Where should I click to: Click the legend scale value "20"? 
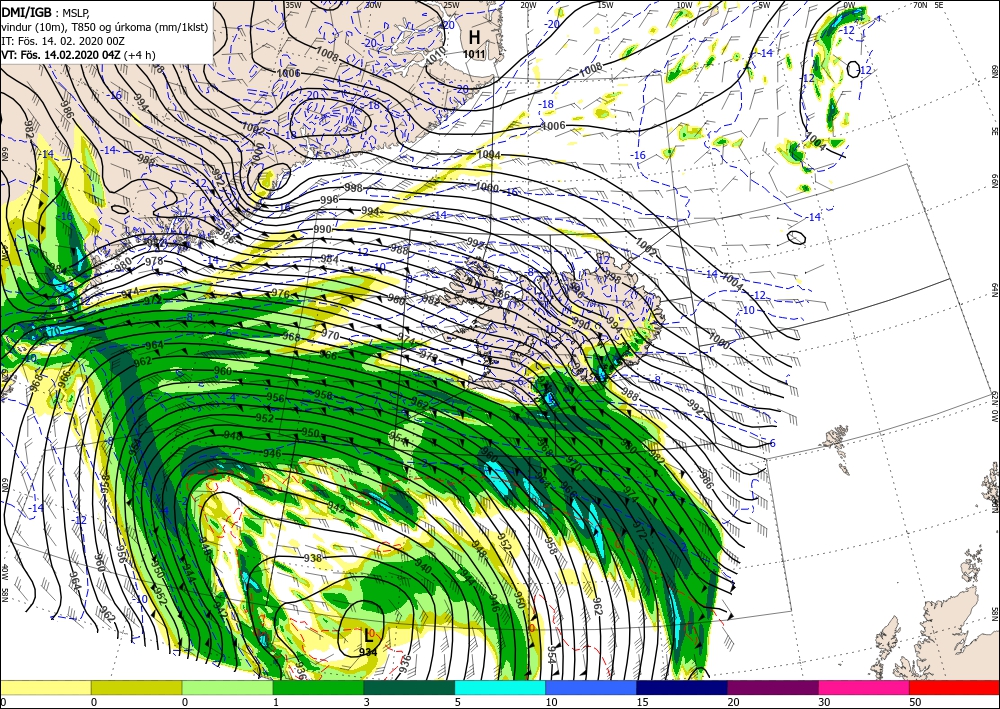point(733,702)
